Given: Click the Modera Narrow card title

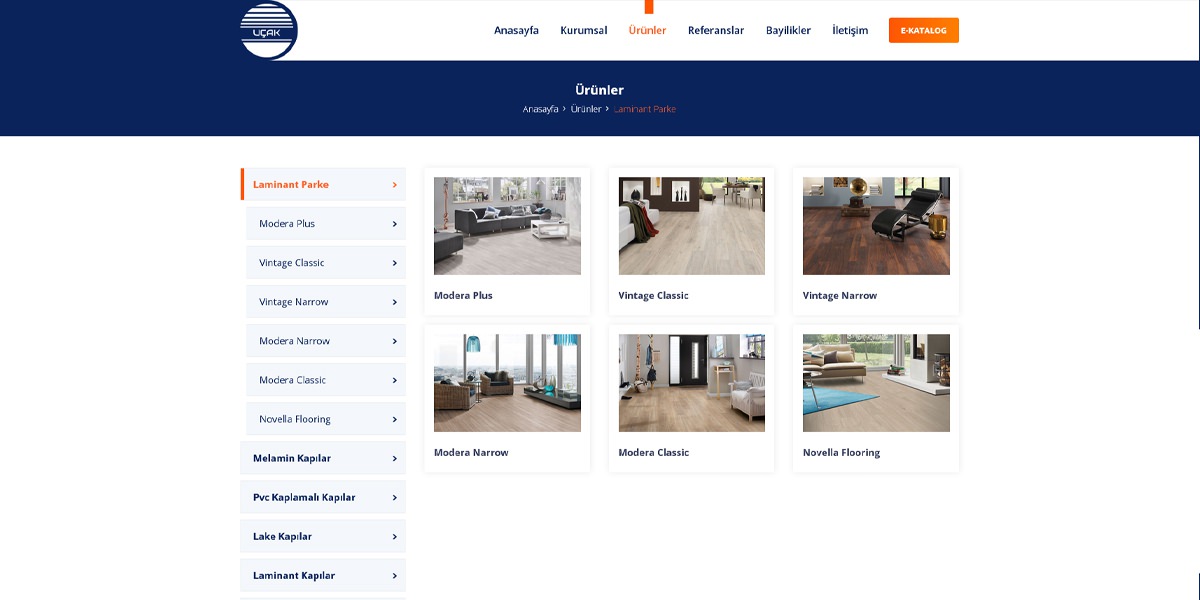Looking at the screenshot, I should (471, 453).
